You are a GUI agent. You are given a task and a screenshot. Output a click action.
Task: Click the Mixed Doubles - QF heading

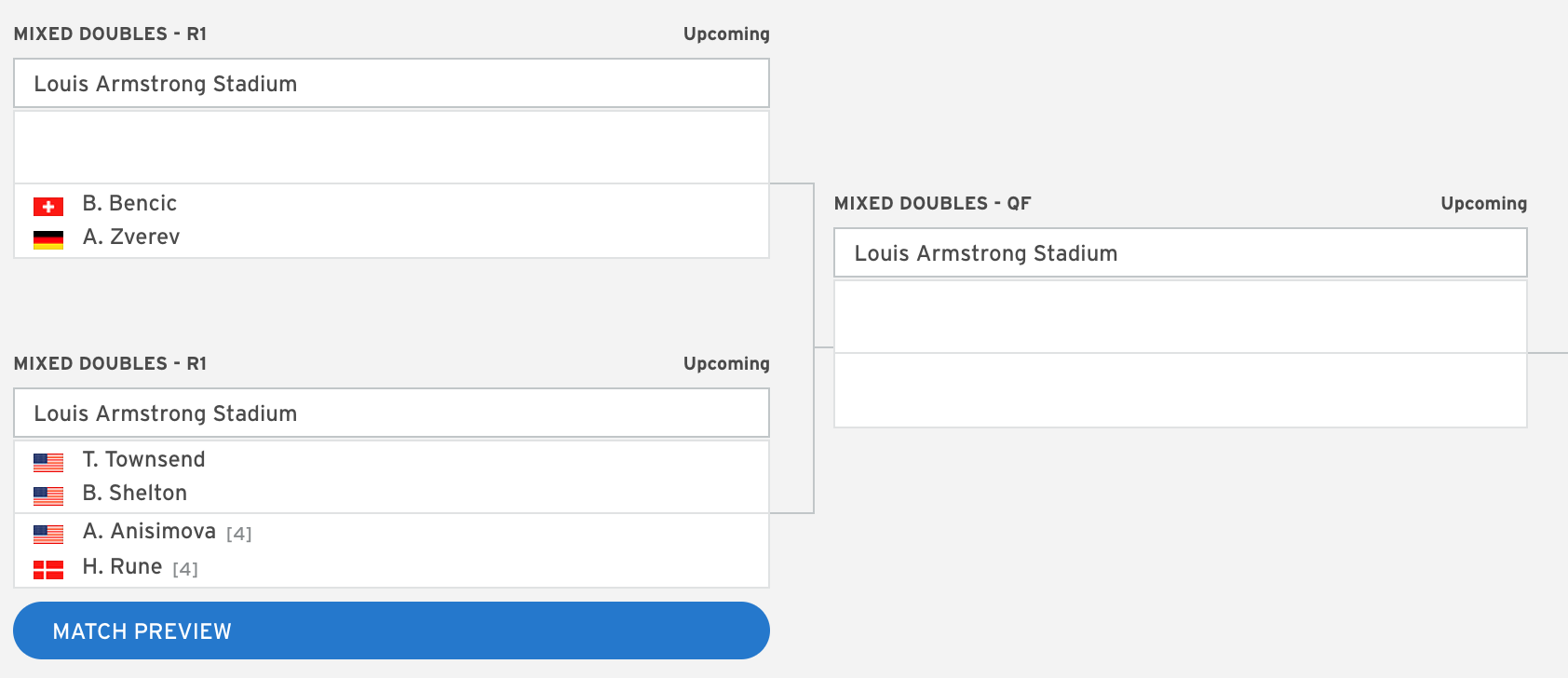[932, 203]
